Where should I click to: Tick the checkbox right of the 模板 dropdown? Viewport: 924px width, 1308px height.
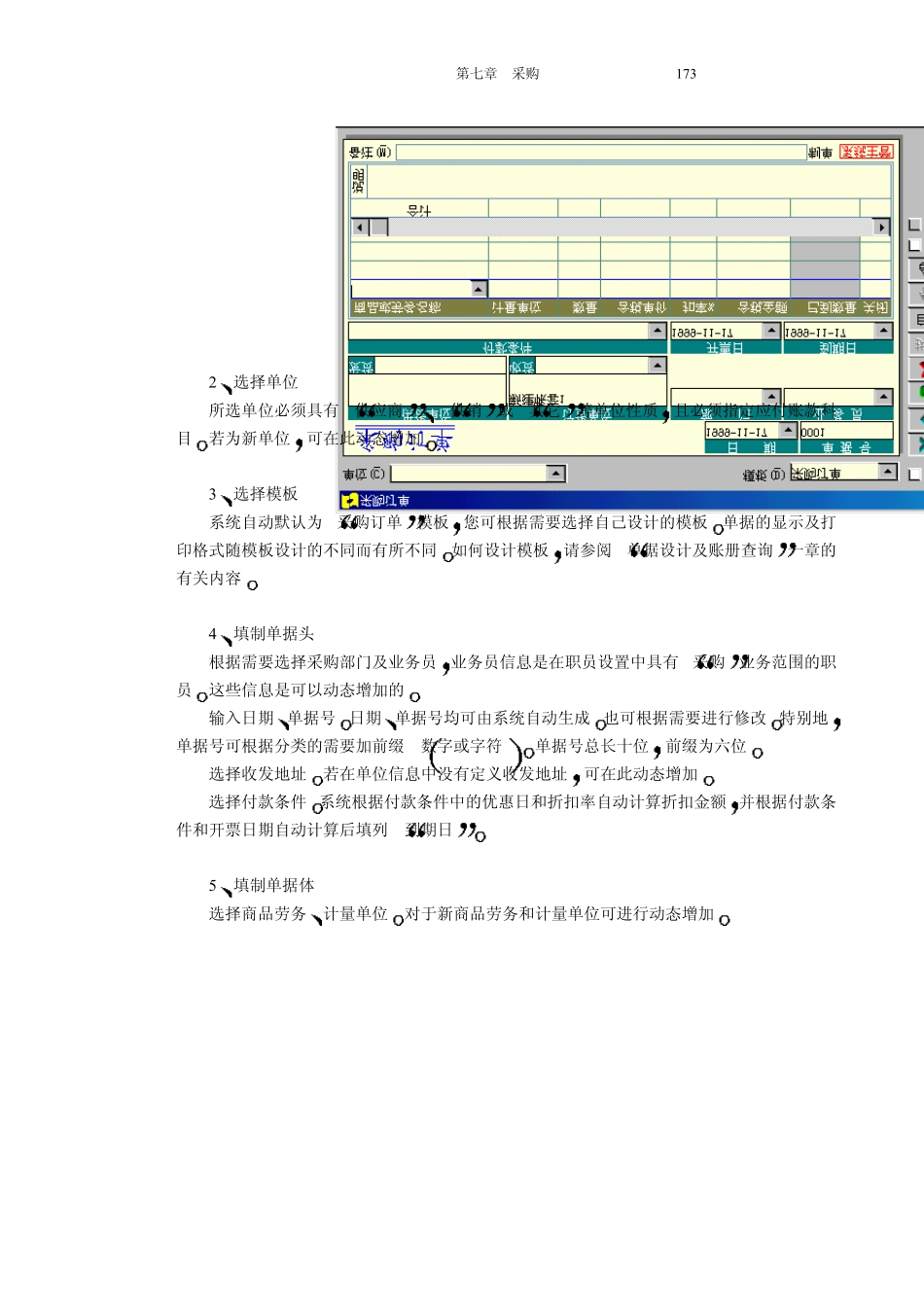(914, 475)
